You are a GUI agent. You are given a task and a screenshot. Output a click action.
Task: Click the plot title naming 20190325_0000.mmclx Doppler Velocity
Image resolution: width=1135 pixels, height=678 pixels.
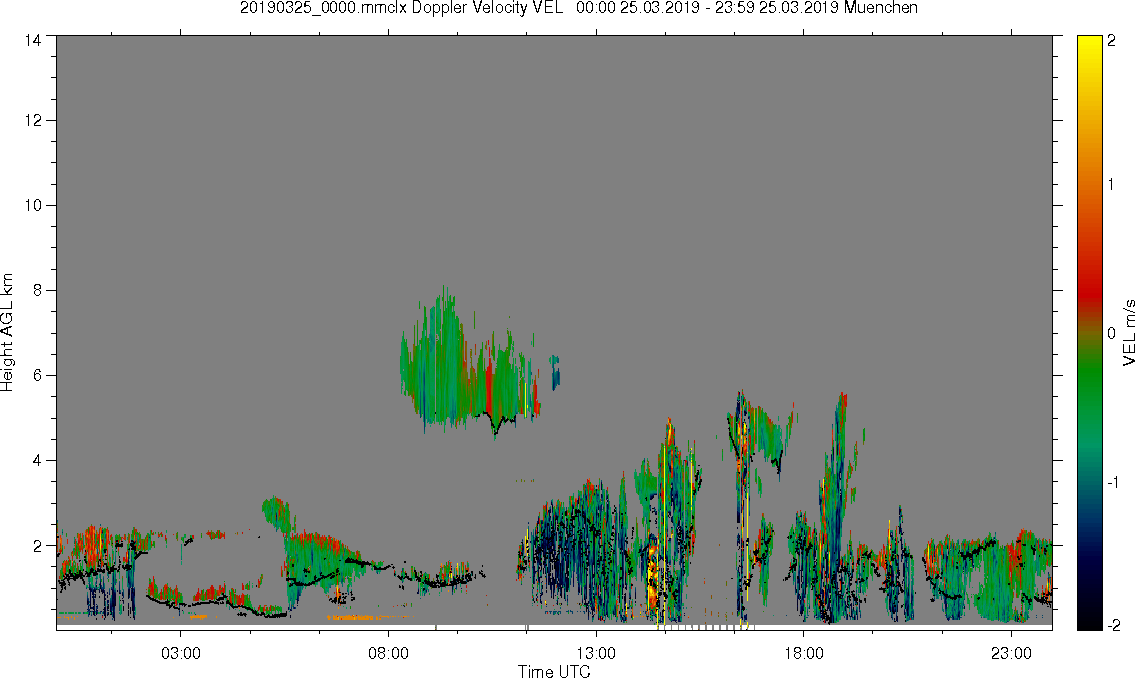(x=578, y=8)
